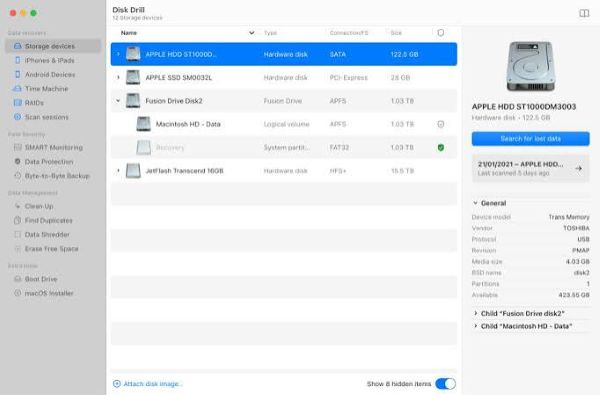This screenshot has height=395, width=600.
Task: Click TOSHIBA vendor value
Action: (576, 228)
